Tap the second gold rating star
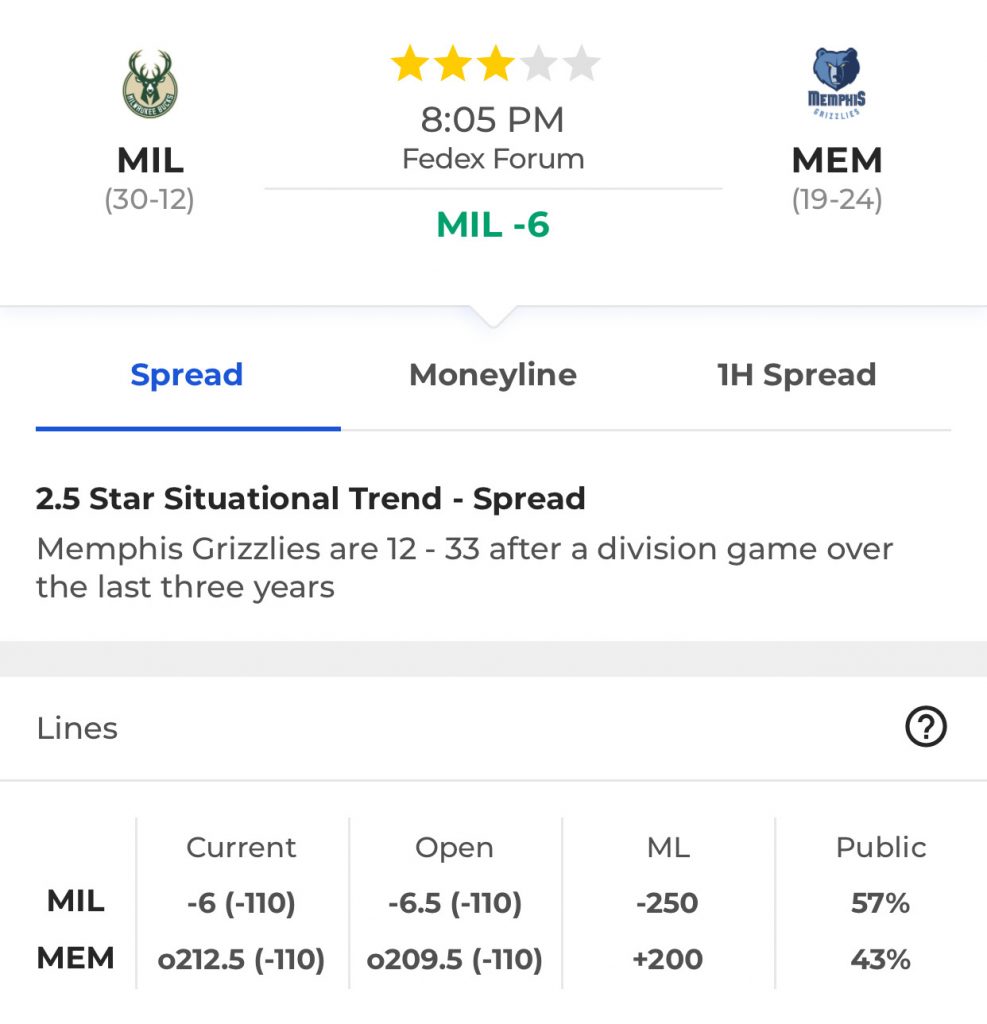987x1024 pixels. (x=453, y=63)
